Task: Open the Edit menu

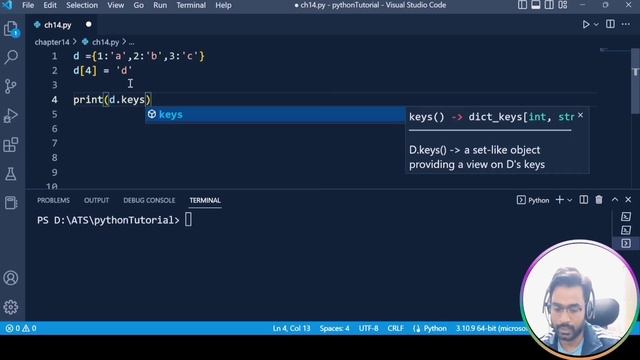Action: pos(50,5)
